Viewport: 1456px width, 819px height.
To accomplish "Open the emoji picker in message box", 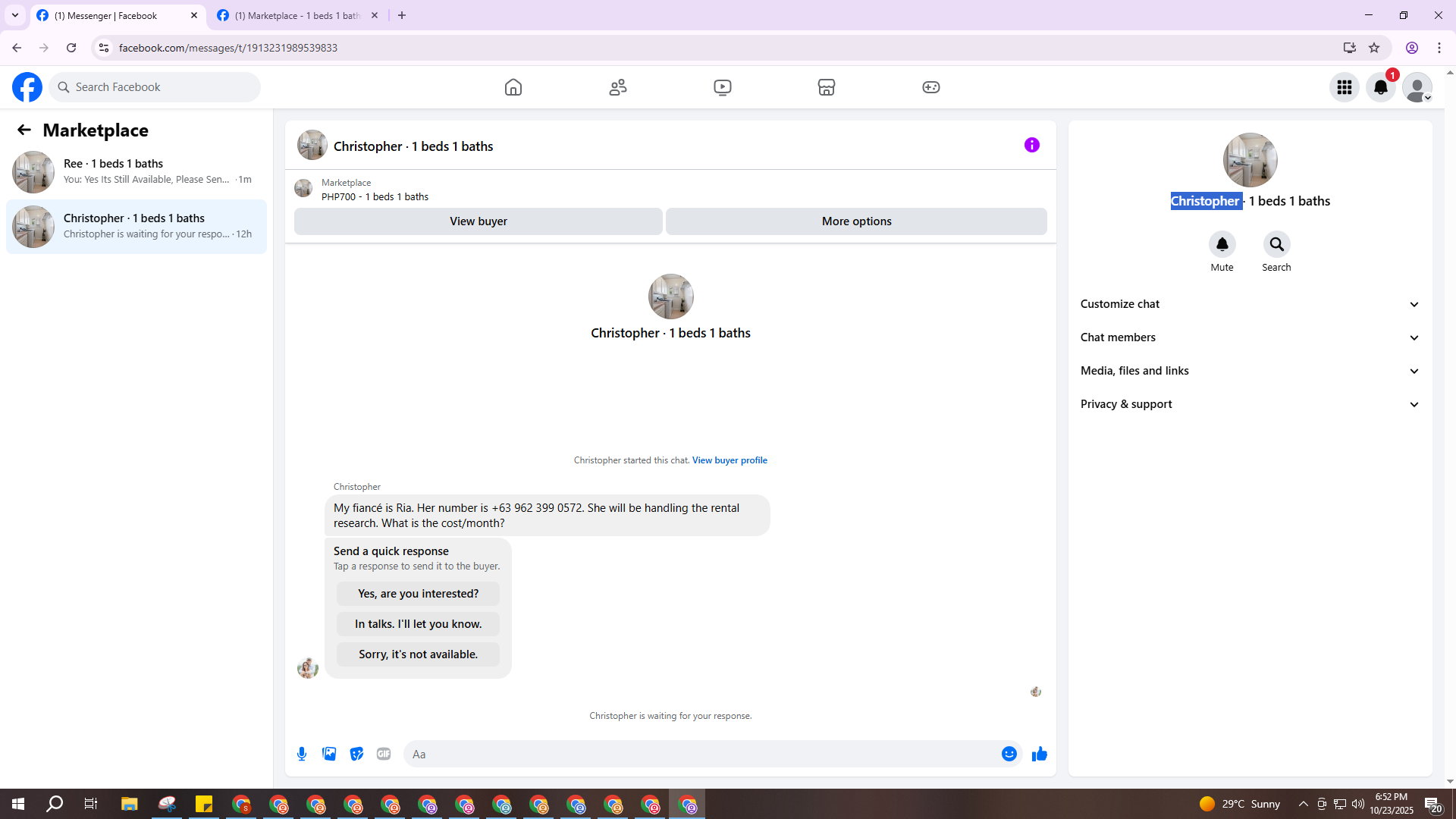I will tap(1009, 754).
